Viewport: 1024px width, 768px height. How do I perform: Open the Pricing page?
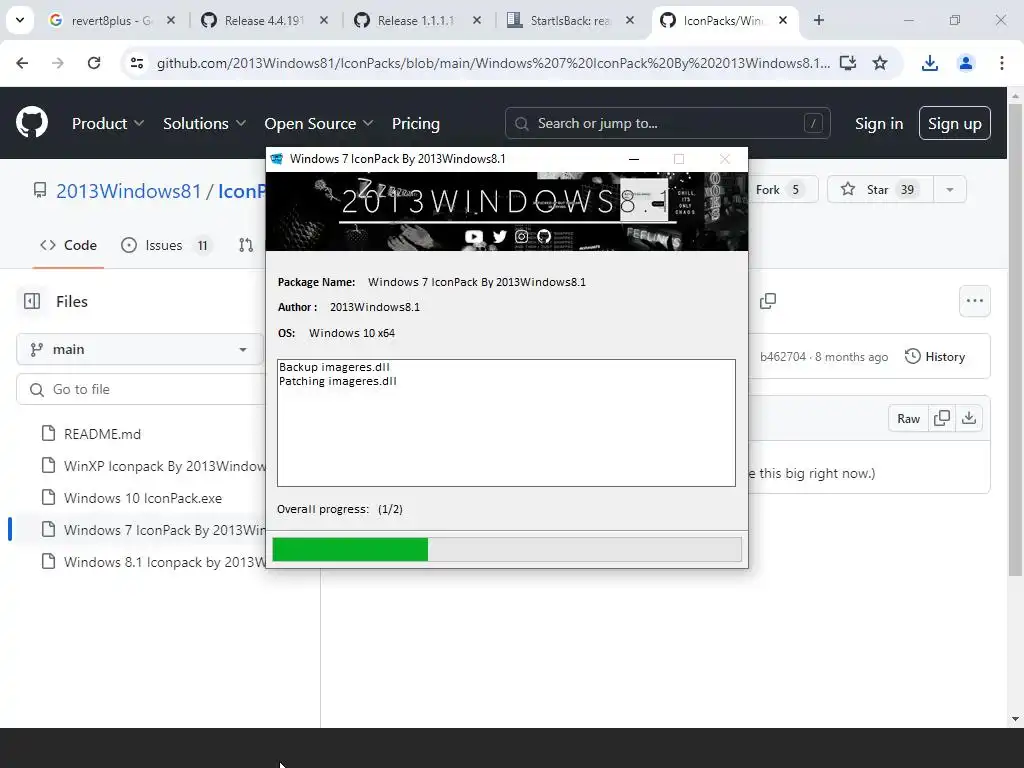415,123
